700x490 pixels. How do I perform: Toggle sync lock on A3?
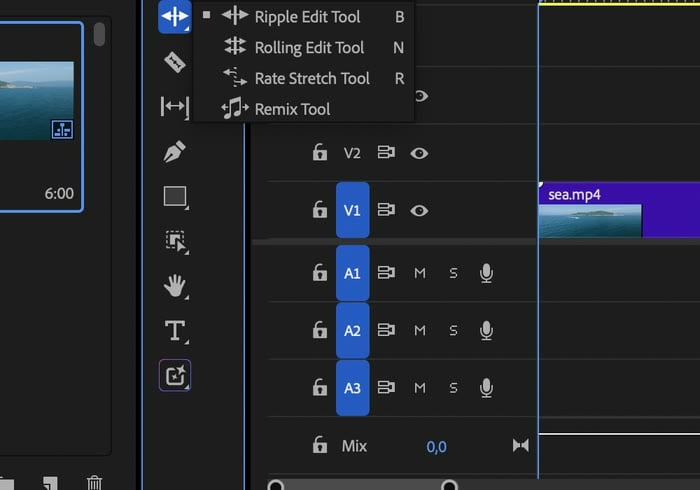pos(386,387)
